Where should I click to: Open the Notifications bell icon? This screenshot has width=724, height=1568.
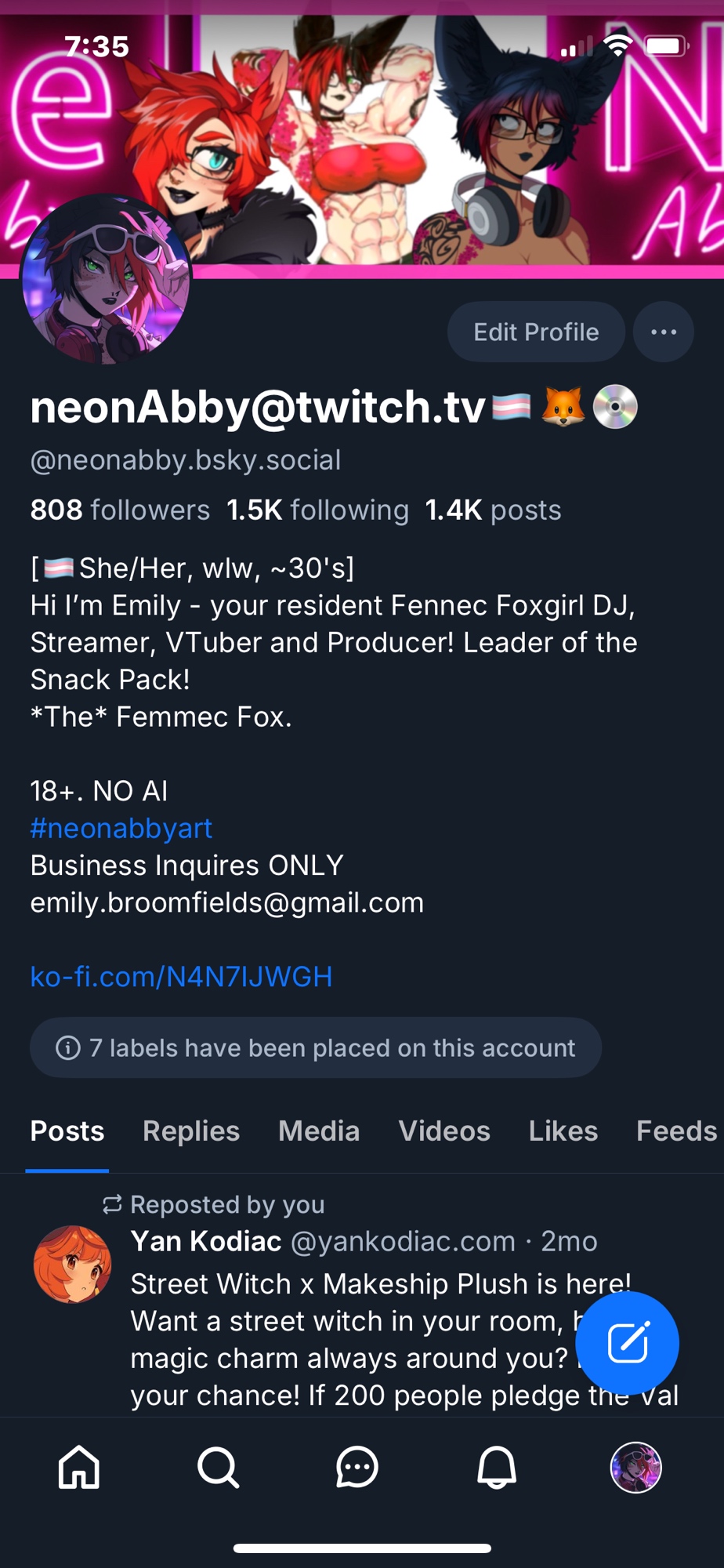pyautogui.click(x=497, y=1467)
